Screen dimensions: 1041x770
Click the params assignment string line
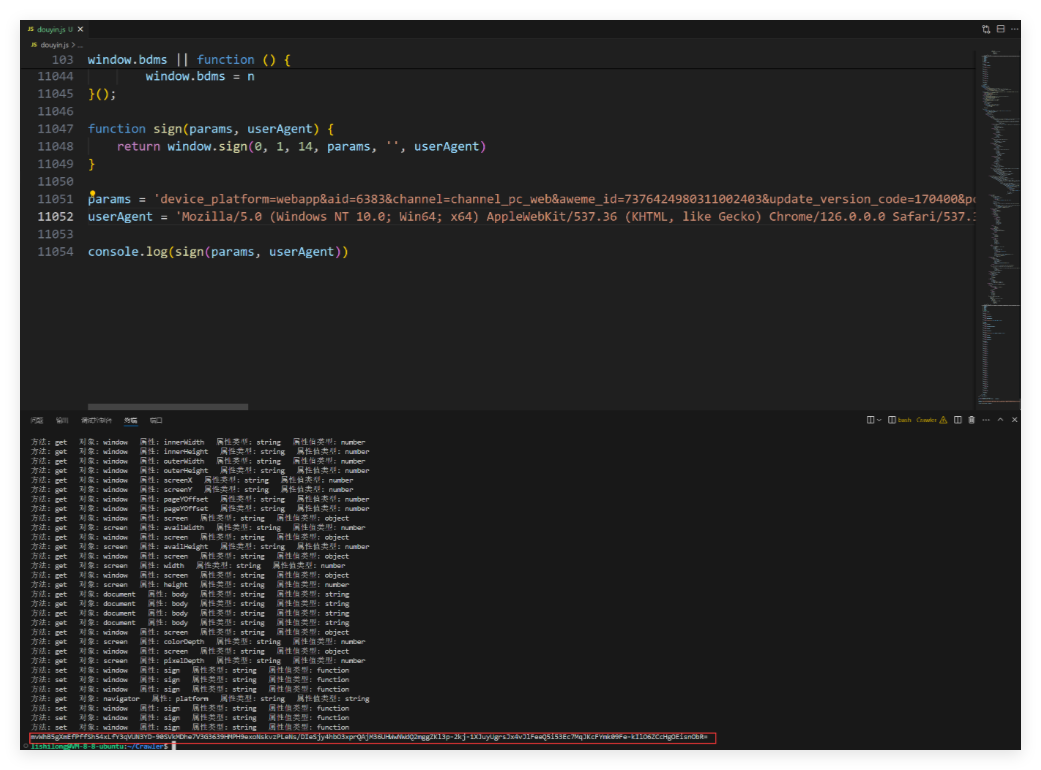(x=531, y=199)
